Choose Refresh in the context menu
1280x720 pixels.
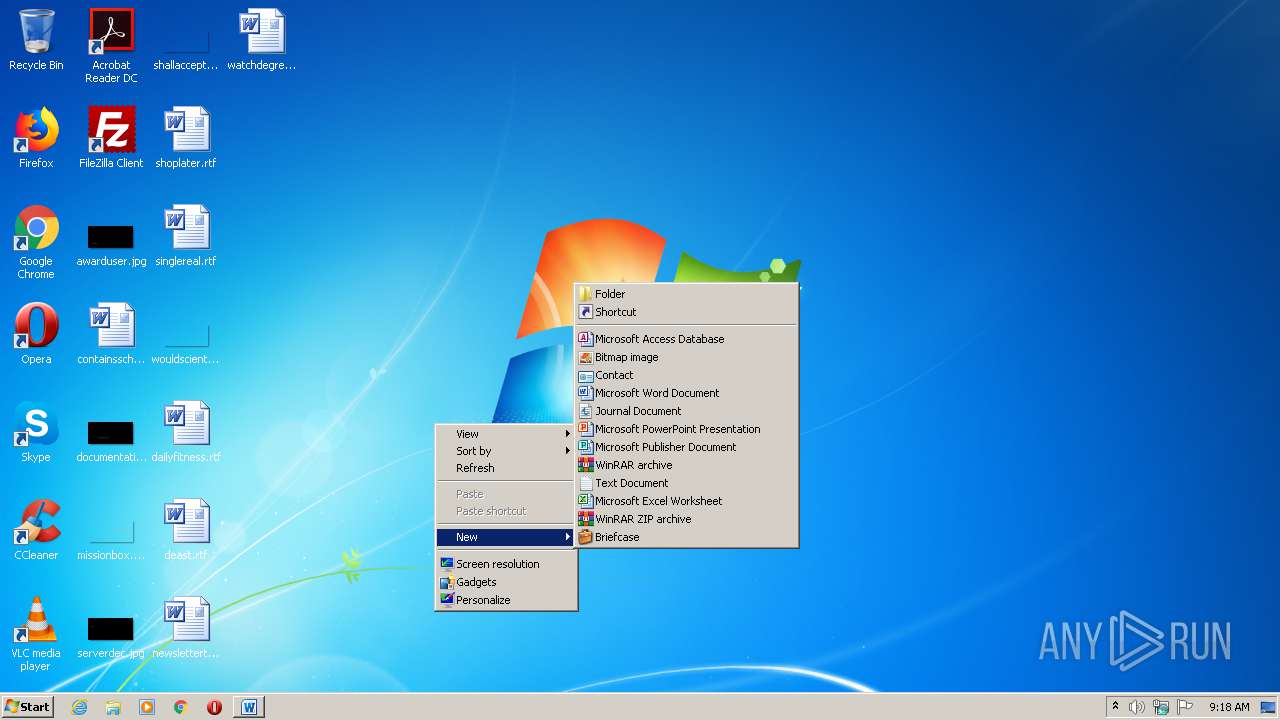coord(506,468)
